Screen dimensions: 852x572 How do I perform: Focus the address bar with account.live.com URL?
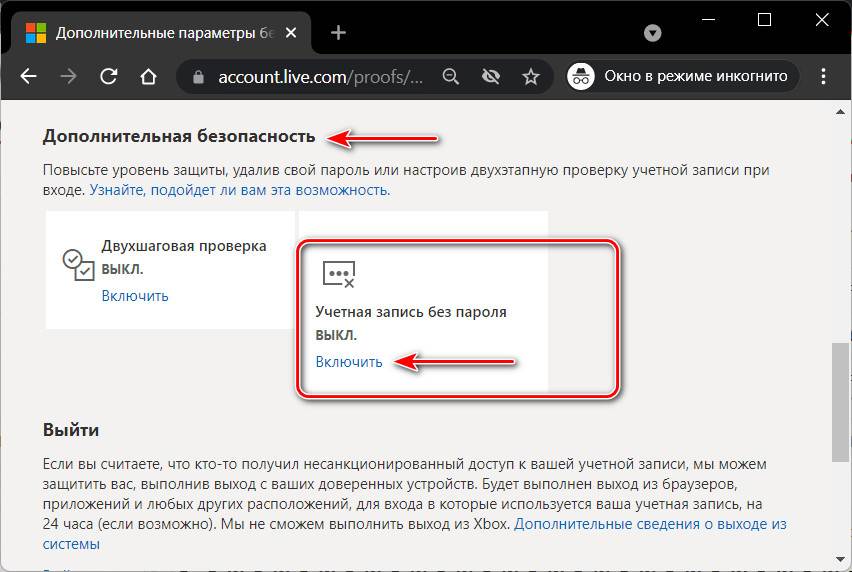pos(320,76)
